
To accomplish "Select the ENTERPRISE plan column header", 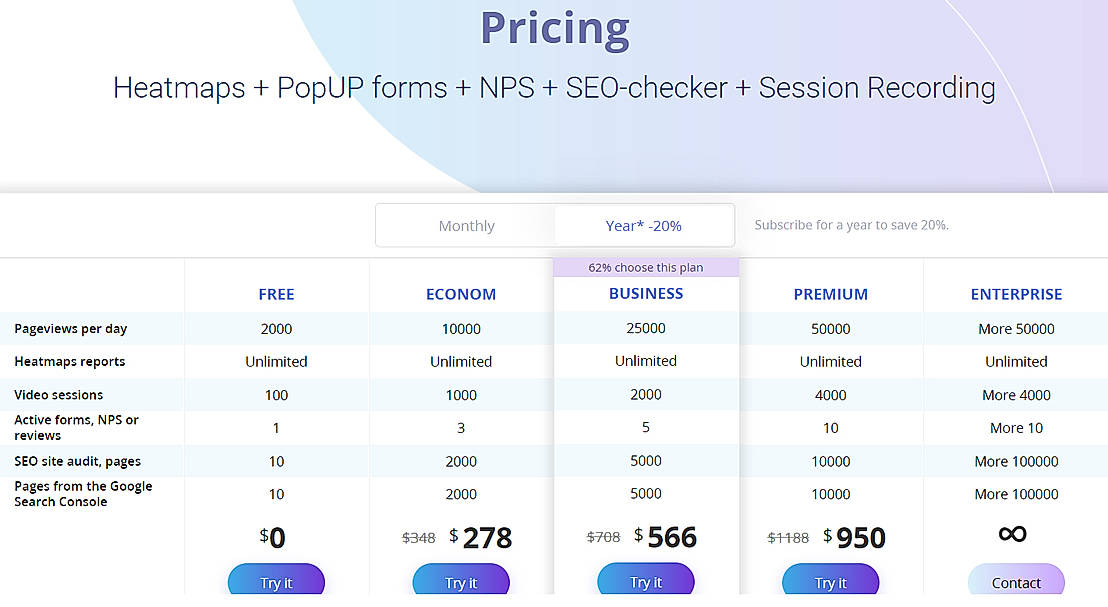I will 1016,294.
